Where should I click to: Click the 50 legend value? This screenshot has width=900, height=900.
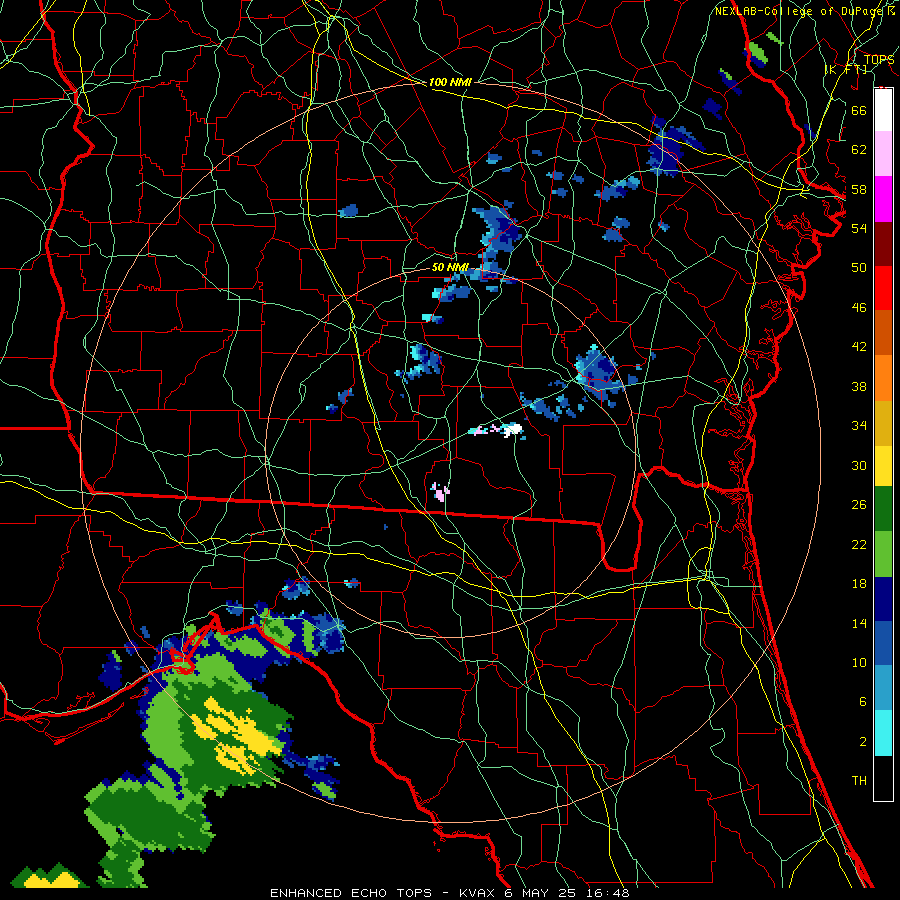coord(859,267)
